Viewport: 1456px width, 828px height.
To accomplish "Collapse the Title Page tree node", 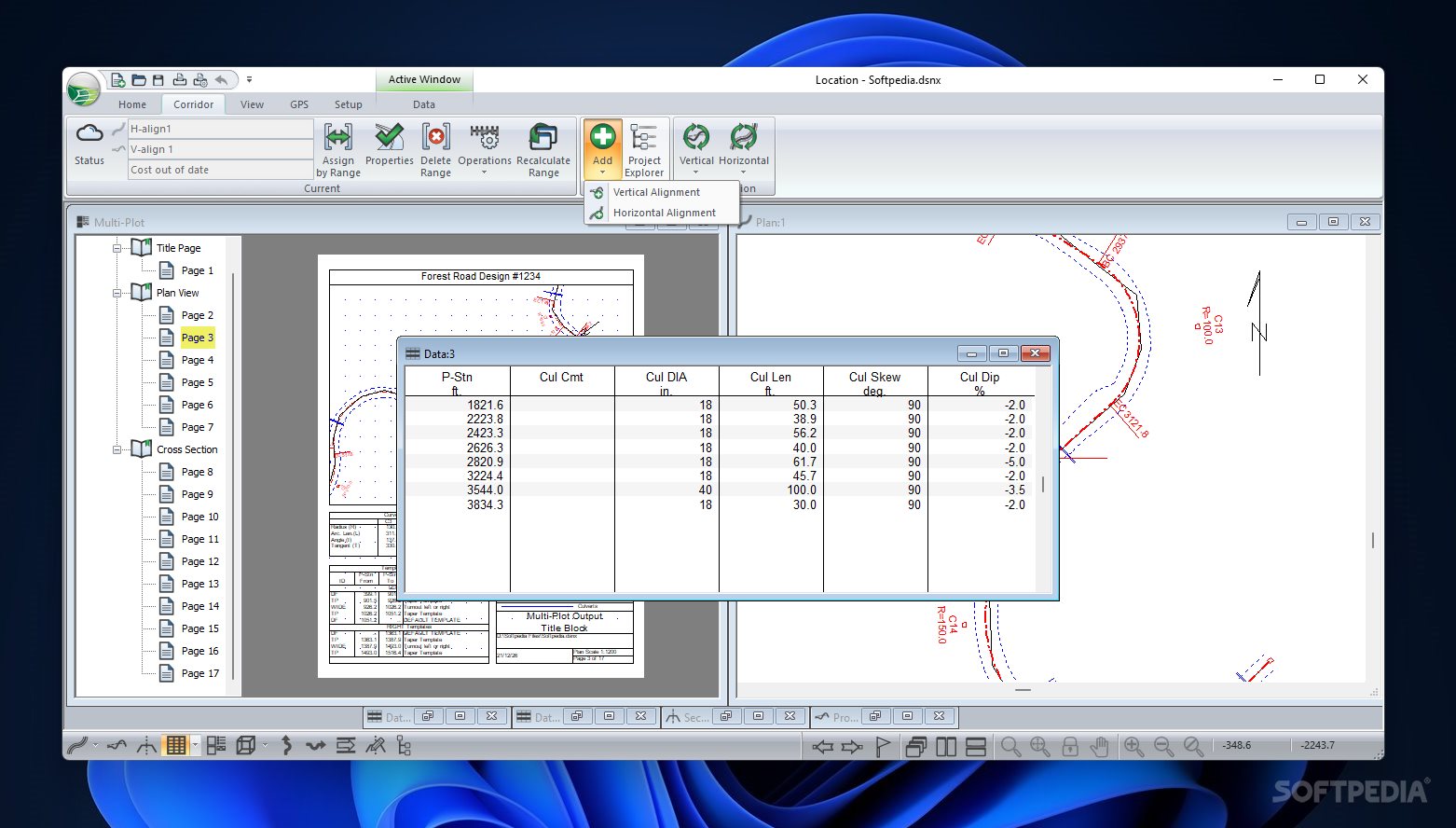I will [117, 248].
